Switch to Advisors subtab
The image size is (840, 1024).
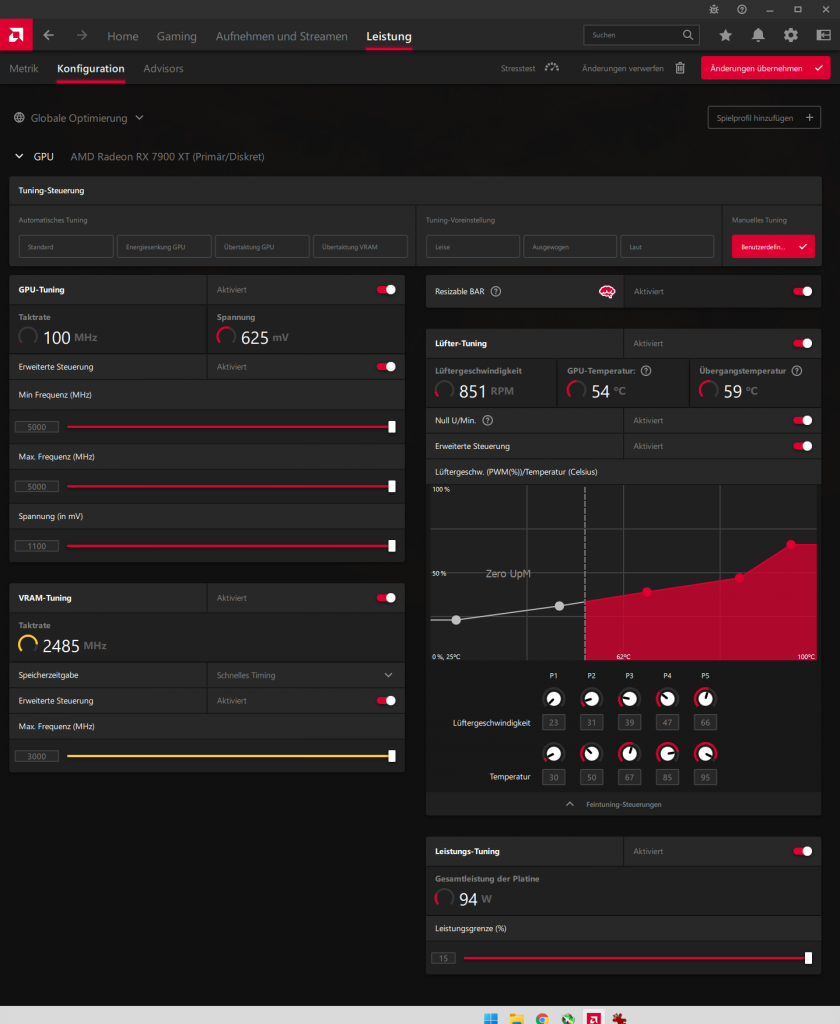tap(163, 69)
